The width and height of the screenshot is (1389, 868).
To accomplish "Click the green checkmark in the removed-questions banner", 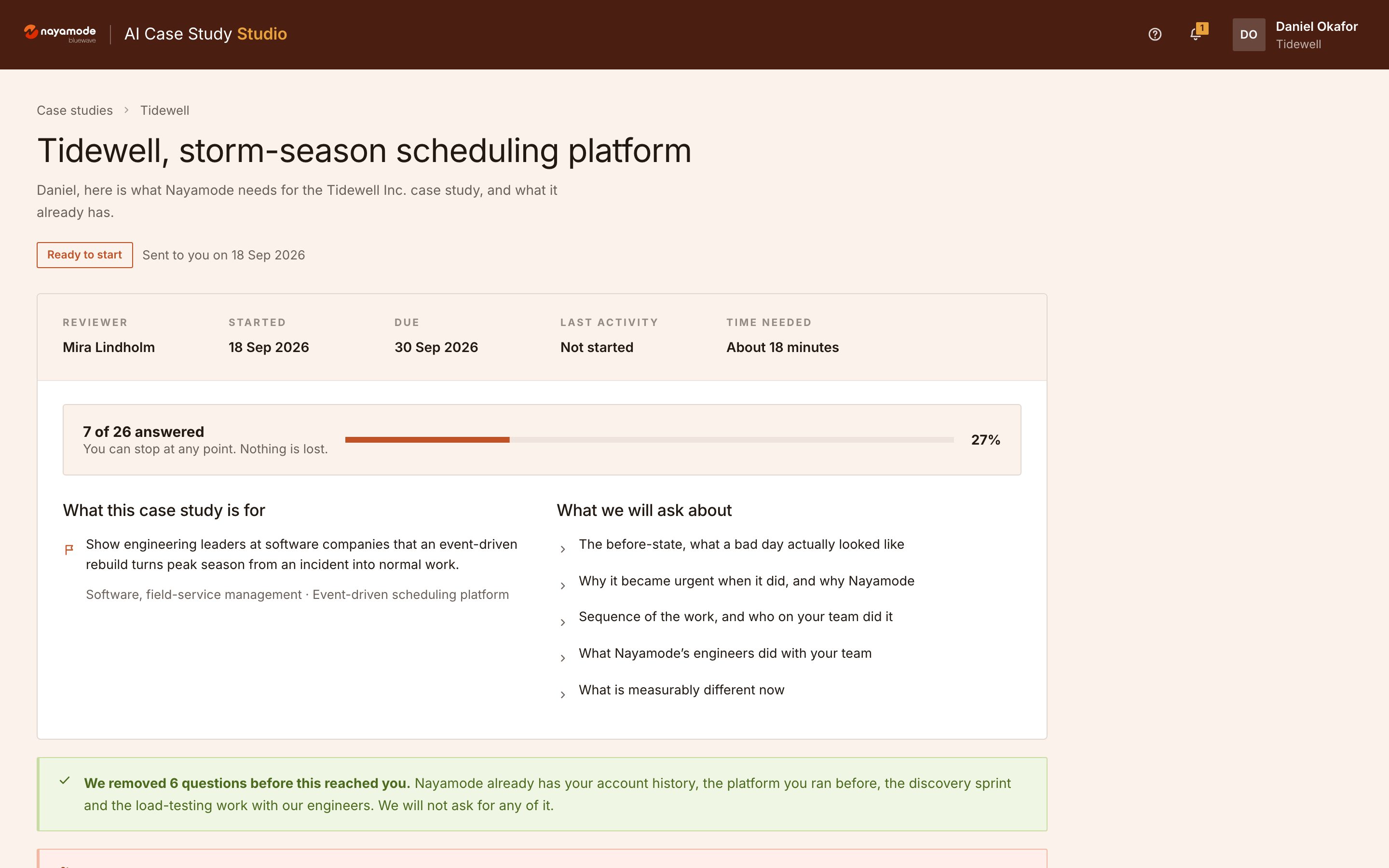I will pos(65,781).
